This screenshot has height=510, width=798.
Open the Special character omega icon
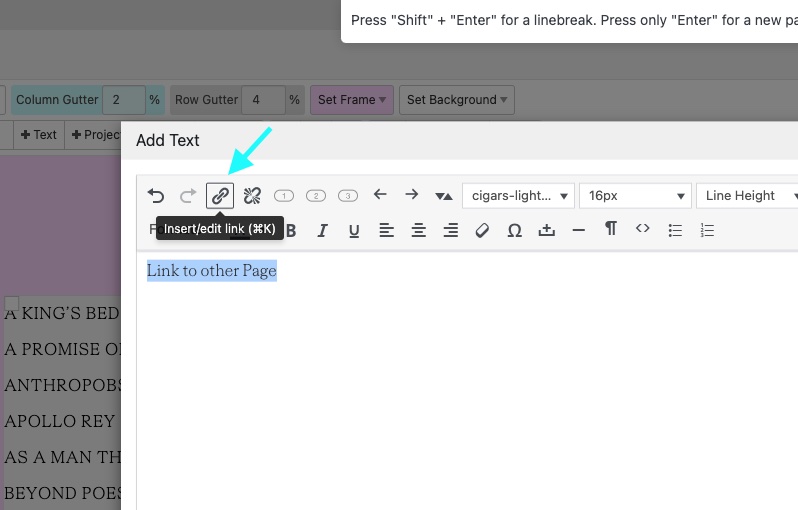tap(515, 231)
